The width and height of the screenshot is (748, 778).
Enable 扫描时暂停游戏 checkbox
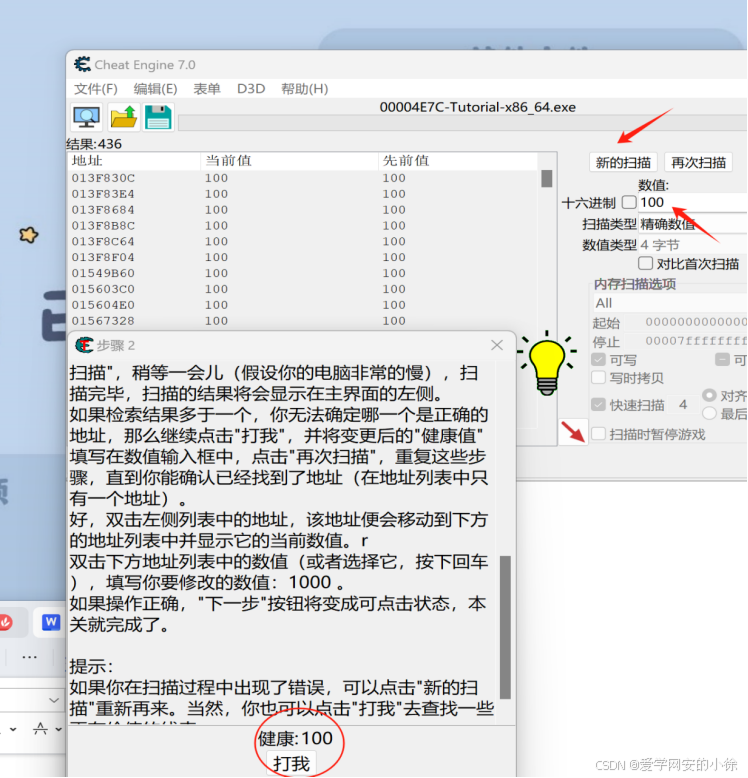pyautogui.click(x=599, y=434)
